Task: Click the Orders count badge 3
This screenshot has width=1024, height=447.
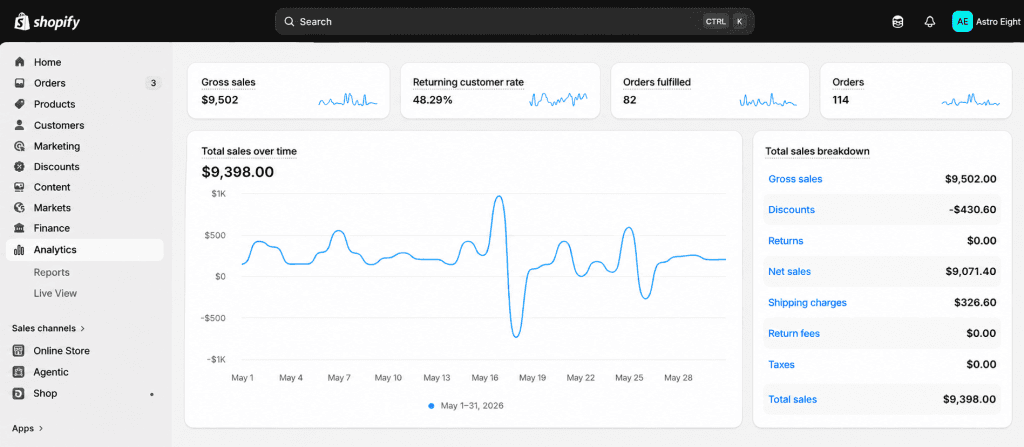Action: tap(153, 83)
